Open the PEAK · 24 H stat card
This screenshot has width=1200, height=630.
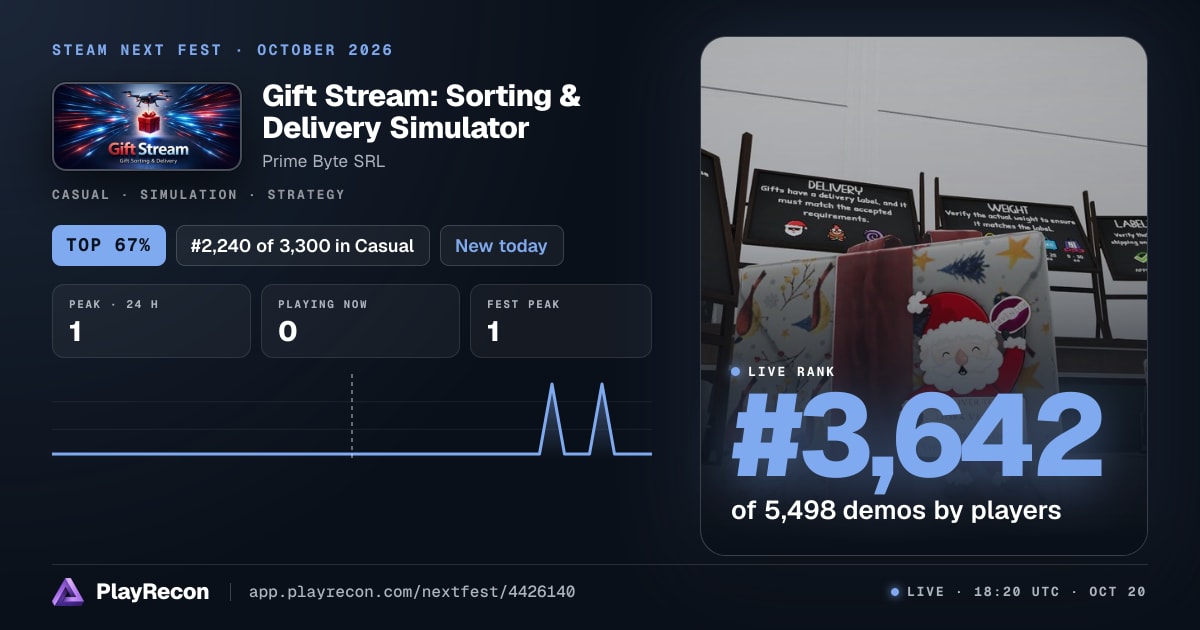pos(151,321)
